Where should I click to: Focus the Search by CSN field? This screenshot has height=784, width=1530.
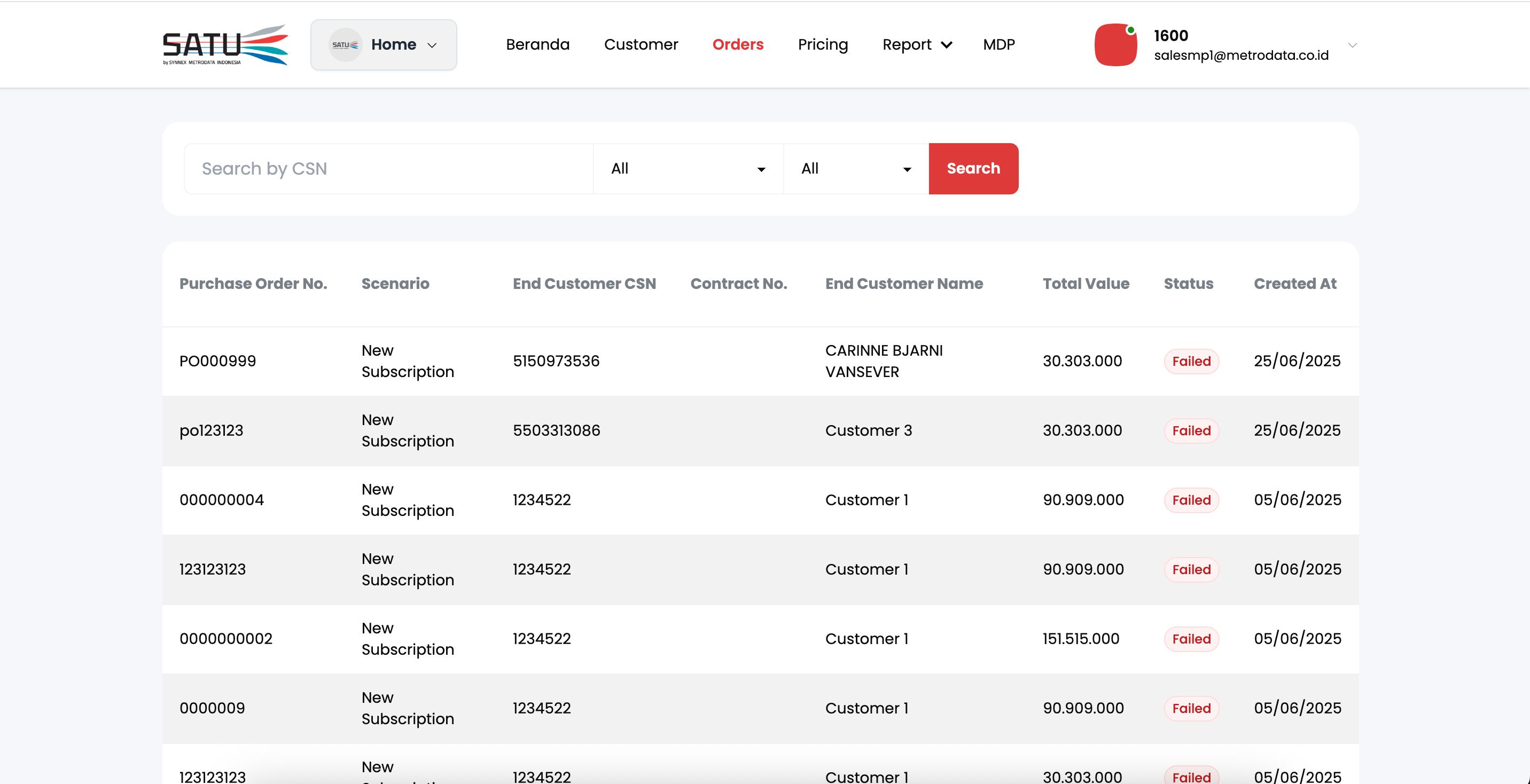click(x=388, y=169)
